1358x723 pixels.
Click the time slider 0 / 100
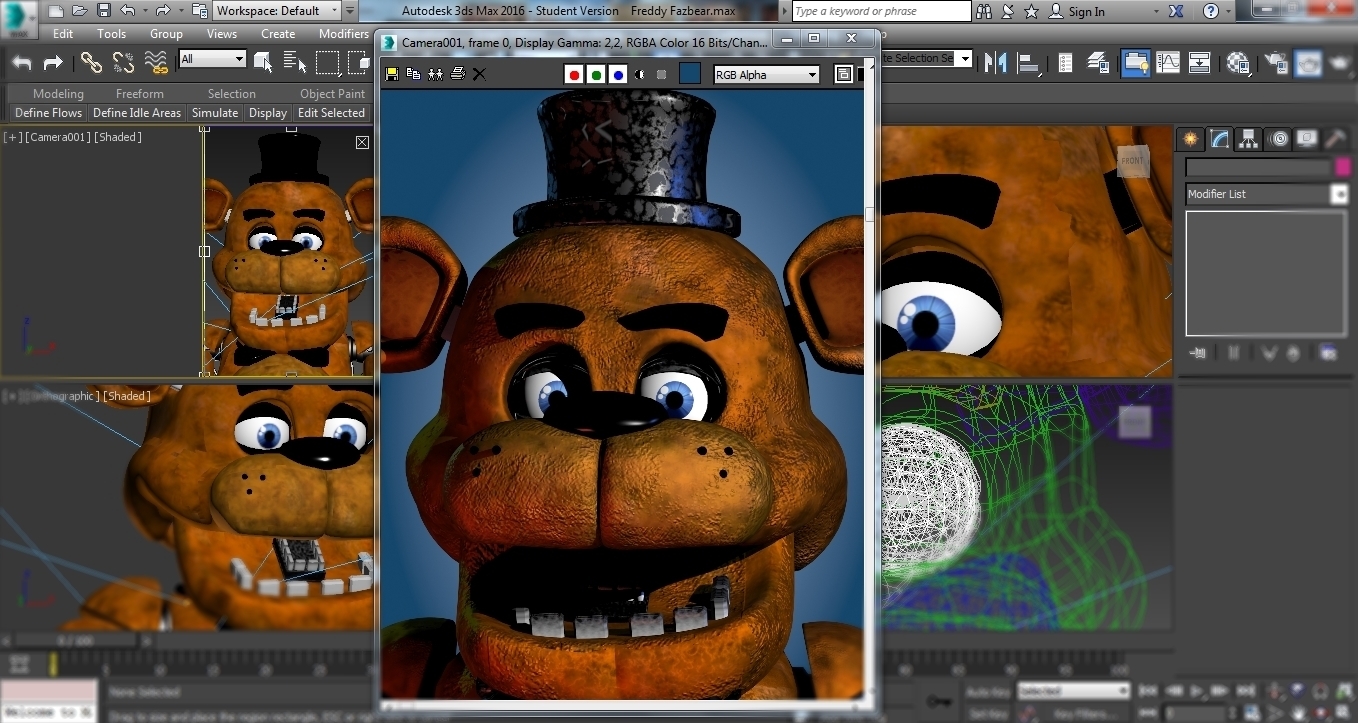pos(77,640)
